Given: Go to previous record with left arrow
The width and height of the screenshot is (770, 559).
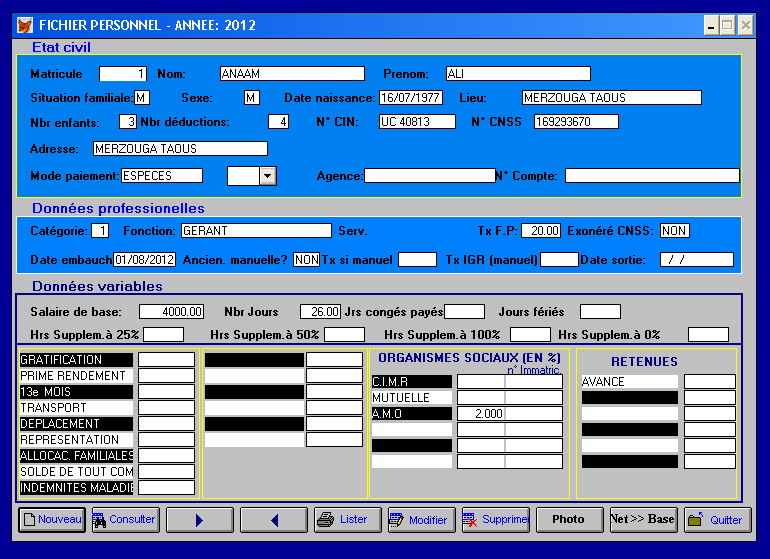Looking at the screenshot, I should point(274,520).
